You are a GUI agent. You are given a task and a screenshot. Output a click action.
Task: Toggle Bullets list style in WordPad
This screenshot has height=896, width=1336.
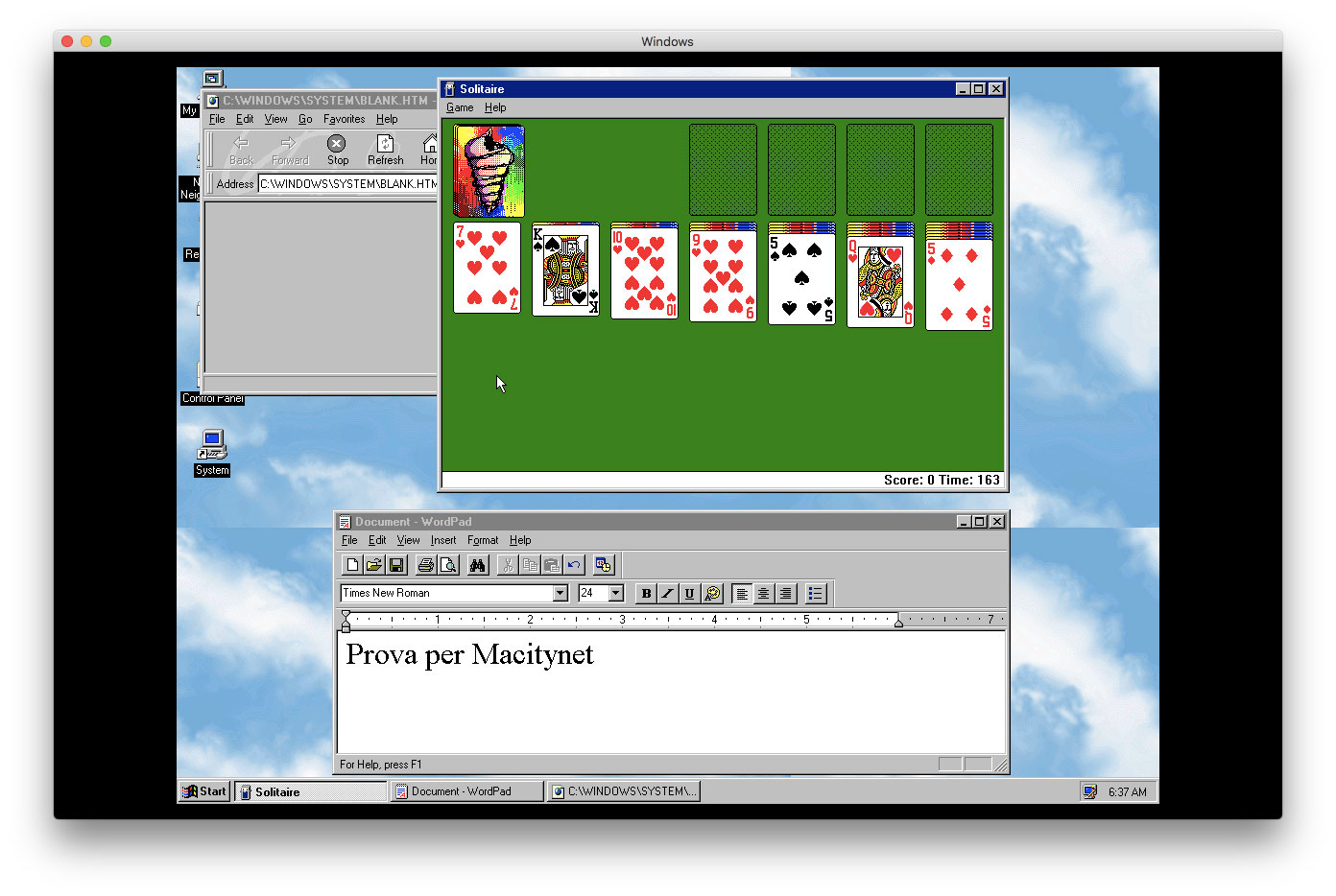pos(815,594)
